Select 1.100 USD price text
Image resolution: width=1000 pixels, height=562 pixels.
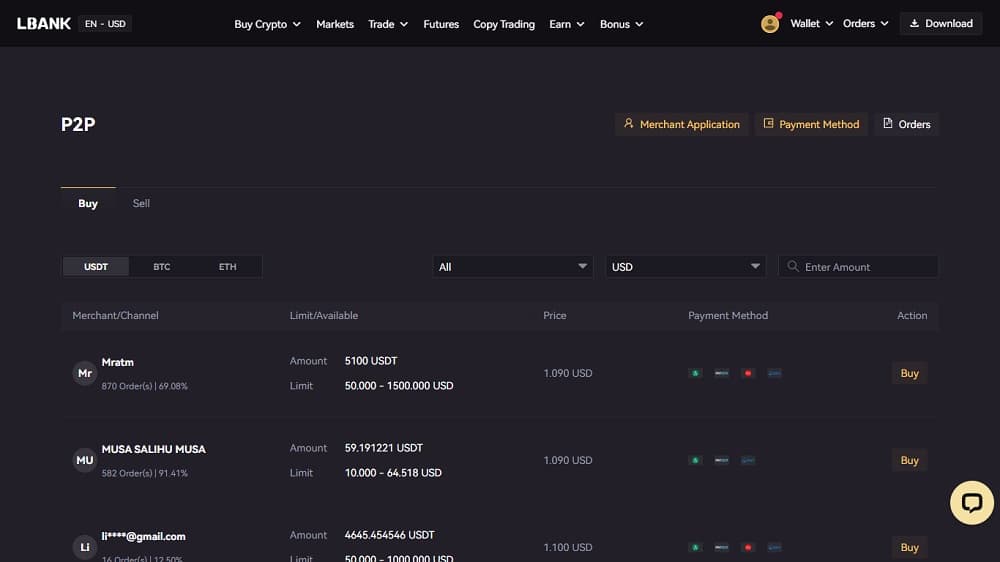click(568, 547)
